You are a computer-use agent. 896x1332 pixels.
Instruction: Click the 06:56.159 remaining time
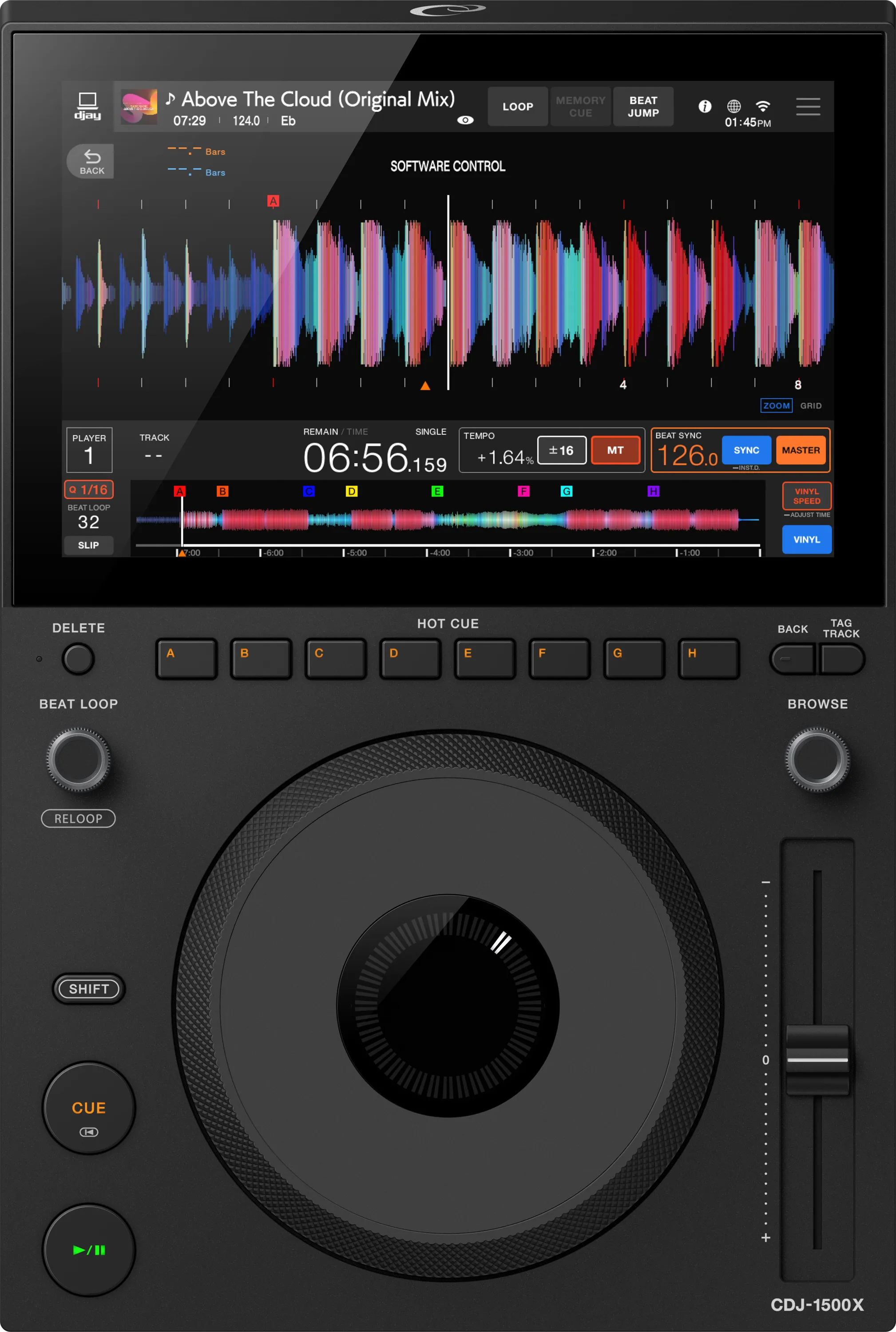tap(375, 458)
